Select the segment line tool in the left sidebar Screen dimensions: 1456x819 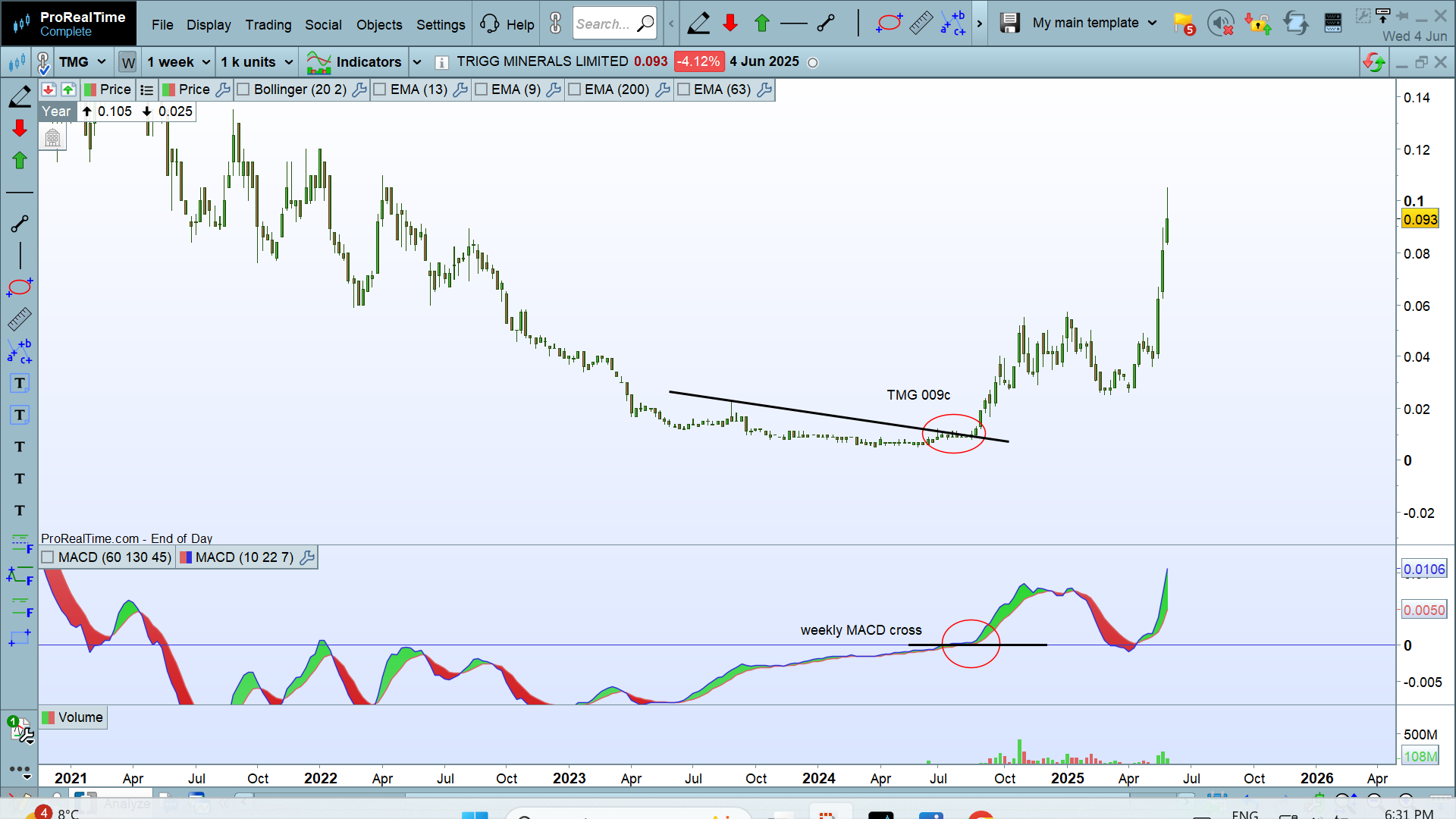[20, 224]
